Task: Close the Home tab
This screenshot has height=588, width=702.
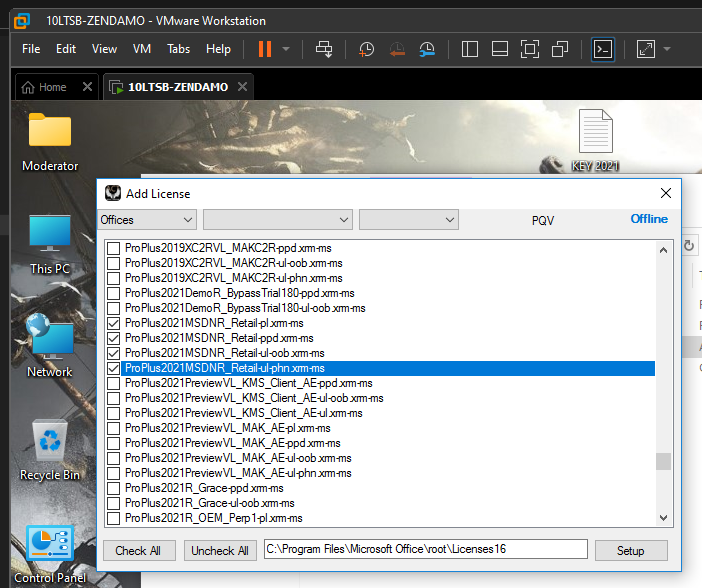Action: click(87, 86)
